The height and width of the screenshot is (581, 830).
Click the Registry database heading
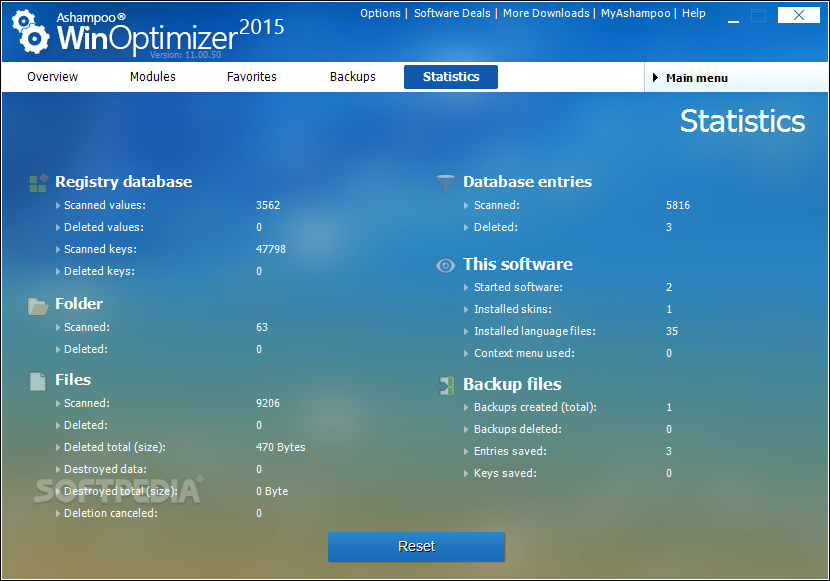123,181
